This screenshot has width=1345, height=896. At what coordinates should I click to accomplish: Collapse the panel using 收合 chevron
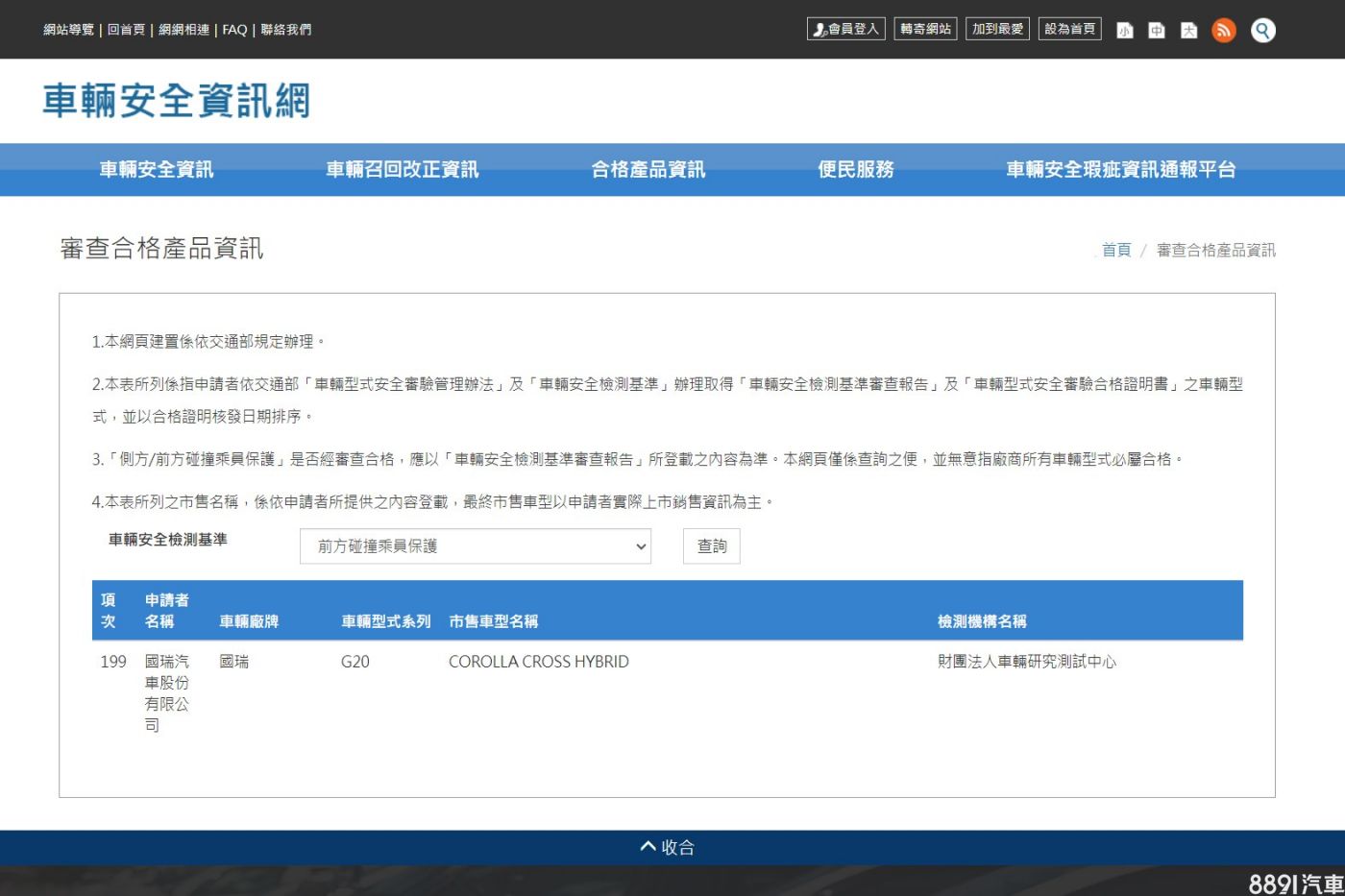[x=668, y=847]
